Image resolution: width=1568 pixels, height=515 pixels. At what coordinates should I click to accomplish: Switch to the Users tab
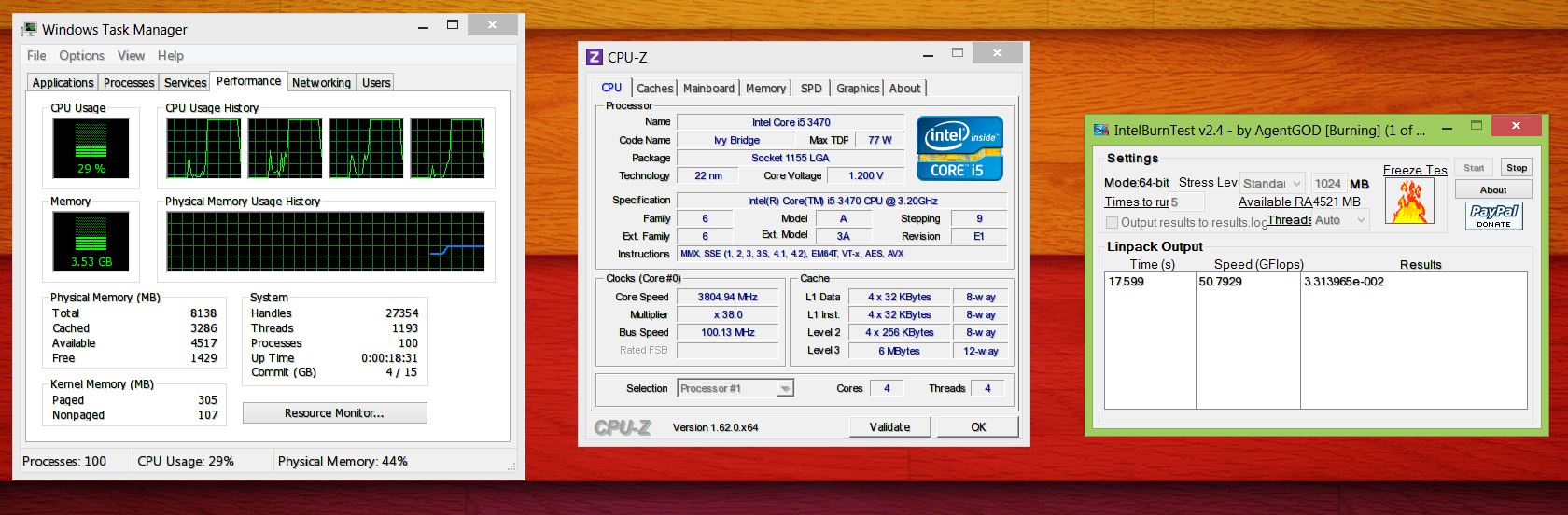pyautogui.click(x=376, y=83)
